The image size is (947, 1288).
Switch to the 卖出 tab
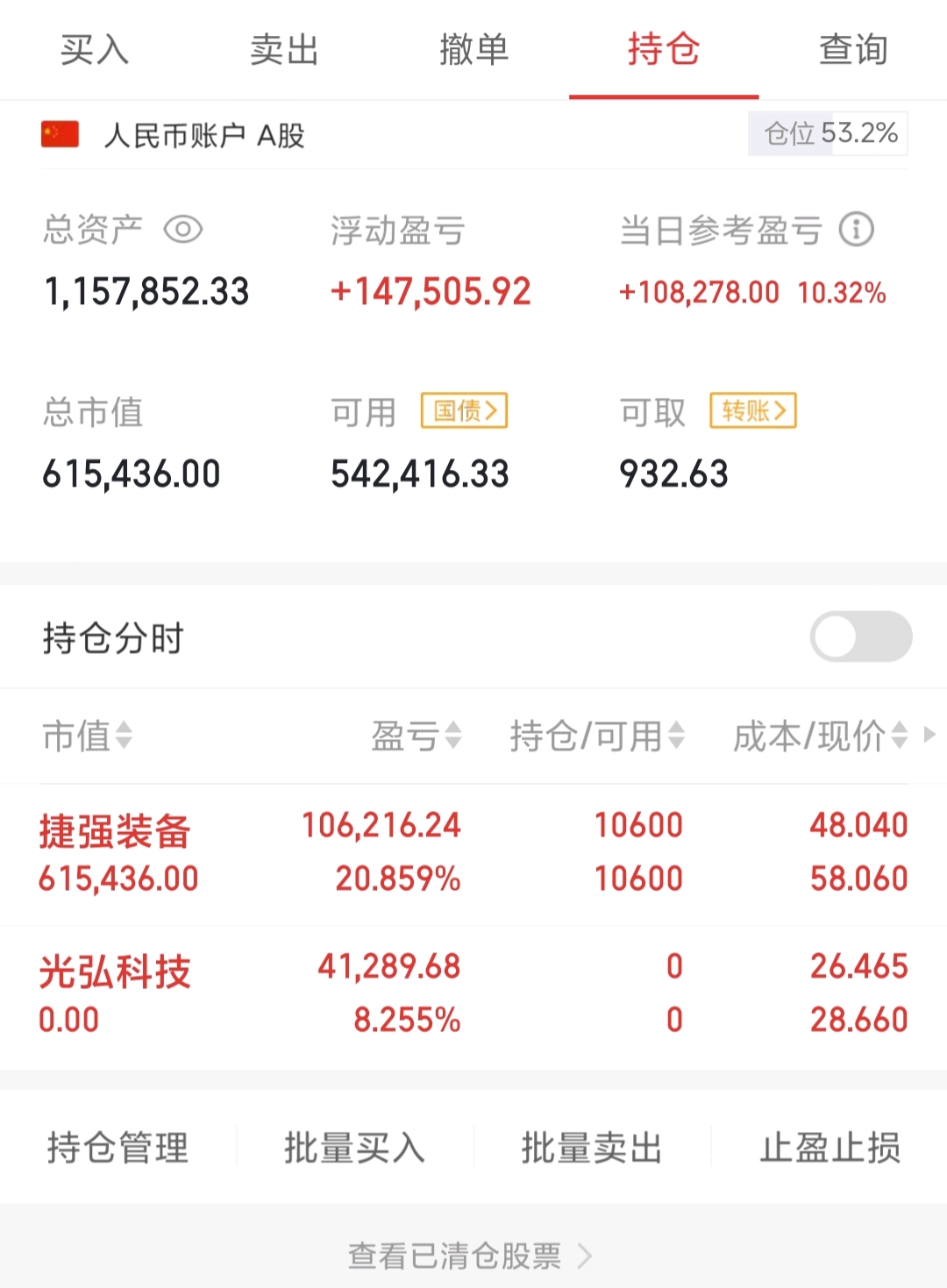pos(284,50)
